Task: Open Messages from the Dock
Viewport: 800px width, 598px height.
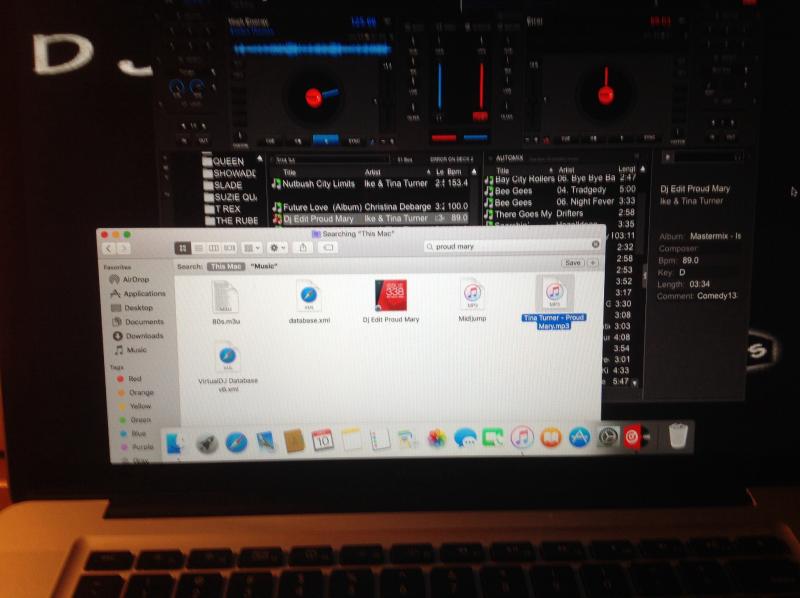Action: pyautogui.click(x=465, y=438)
